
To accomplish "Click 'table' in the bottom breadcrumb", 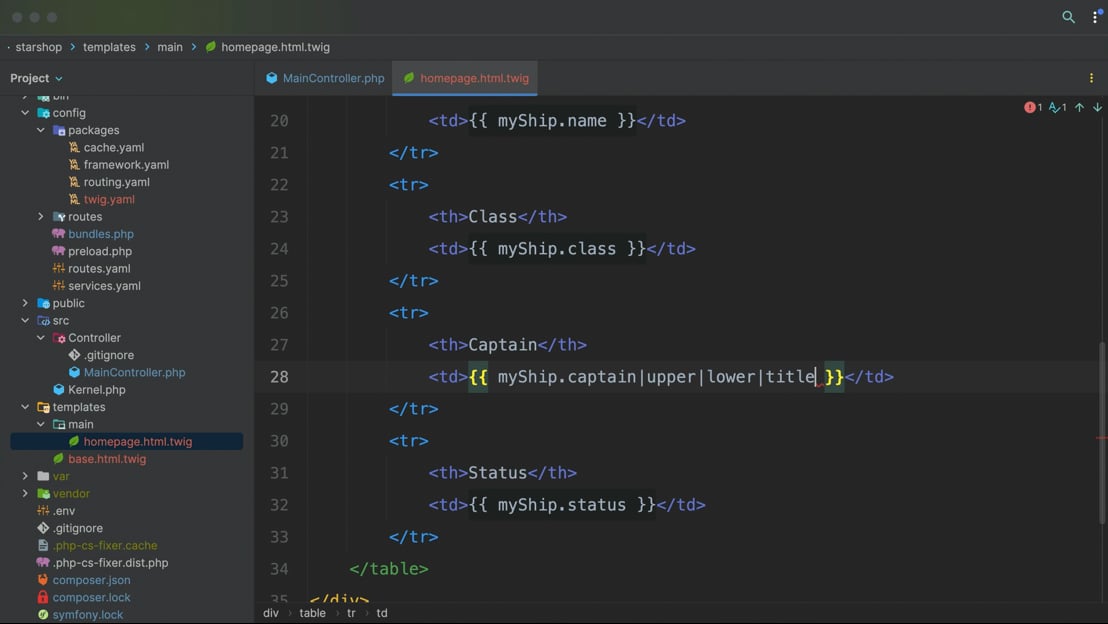I will pyautogui.click(x=312, y=613).
